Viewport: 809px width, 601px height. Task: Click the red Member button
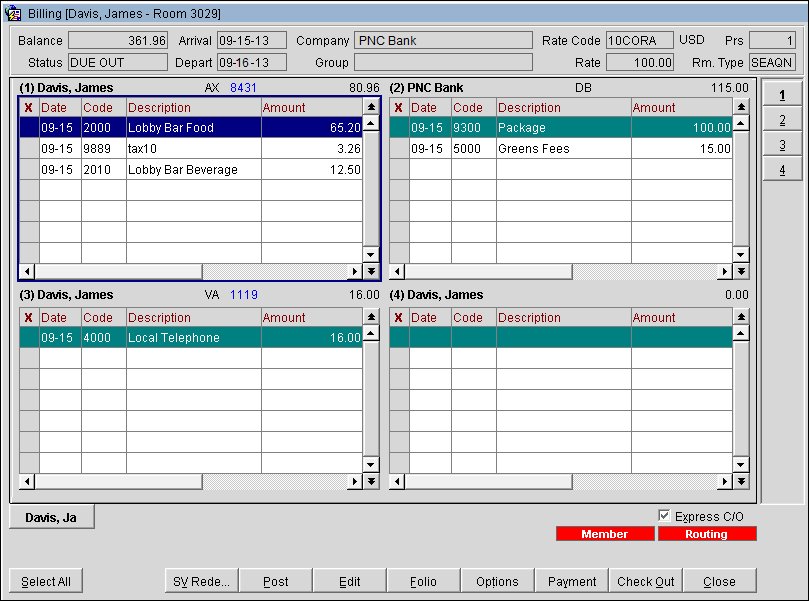pyautogui.click(x=605, y=534)
